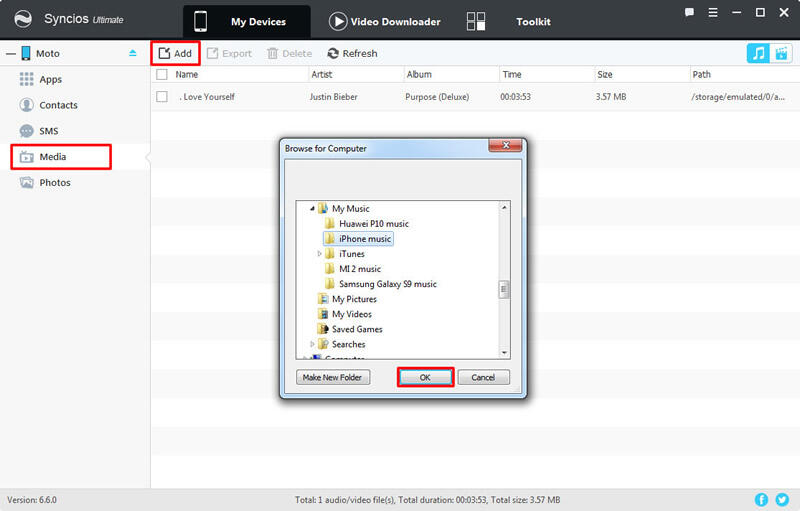Viewport: 800px width, 511px height.
Task: Click the audio music note view icon
Action: click(757, 54)
